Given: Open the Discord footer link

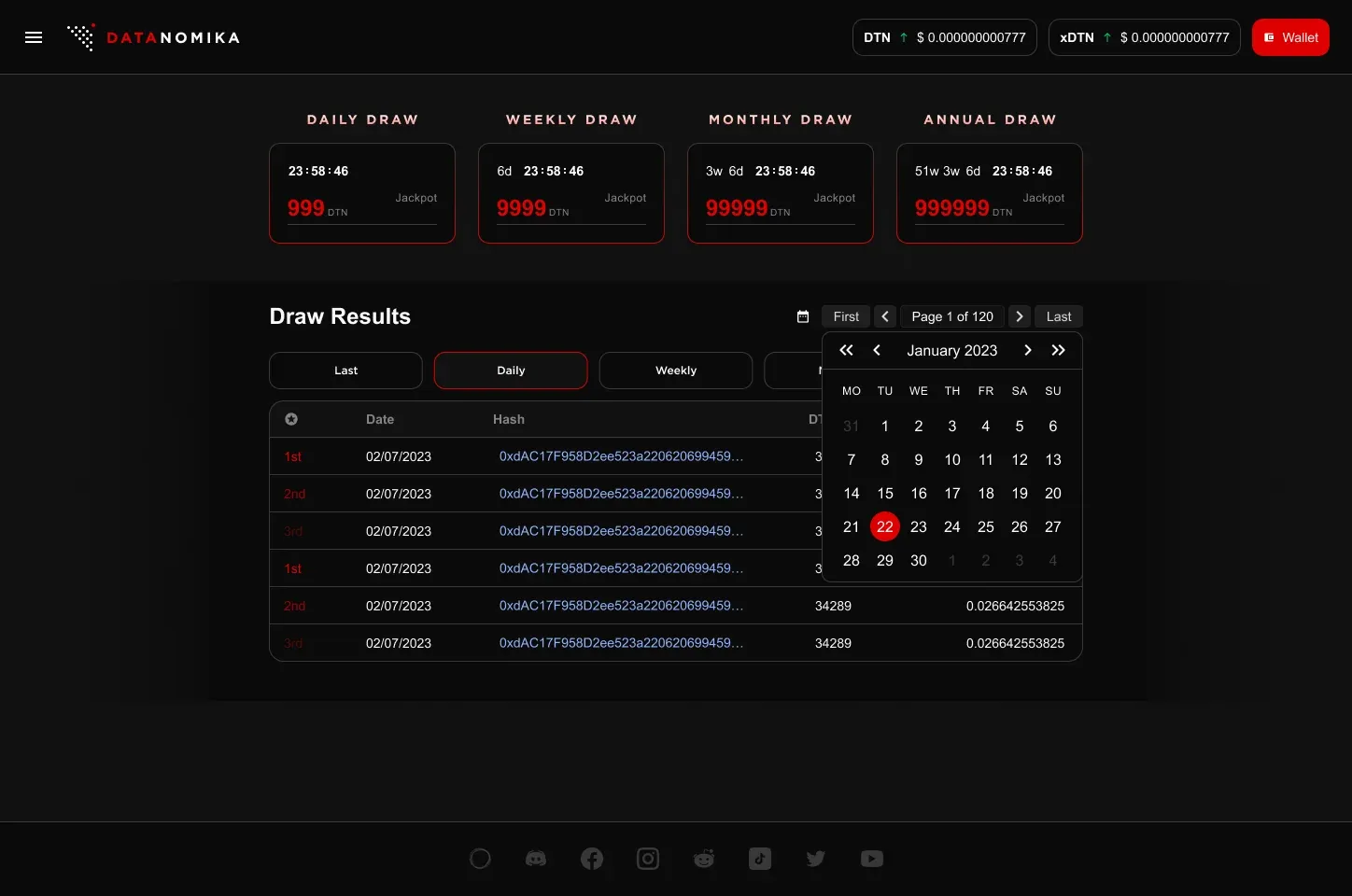Looking at the screenshot, I should pos(536,859).
